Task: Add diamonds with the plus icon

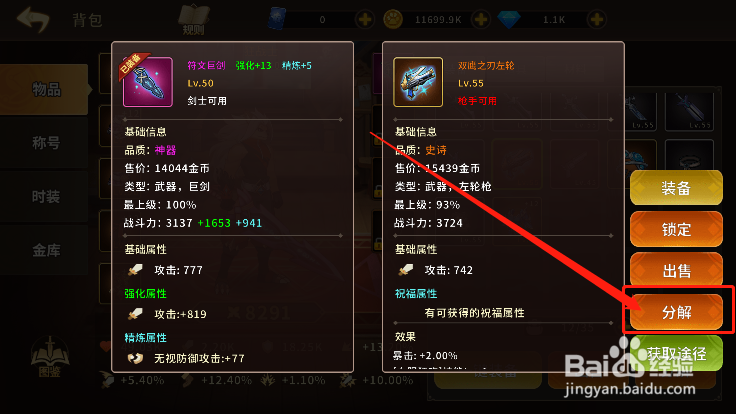Action: [597, 20]
